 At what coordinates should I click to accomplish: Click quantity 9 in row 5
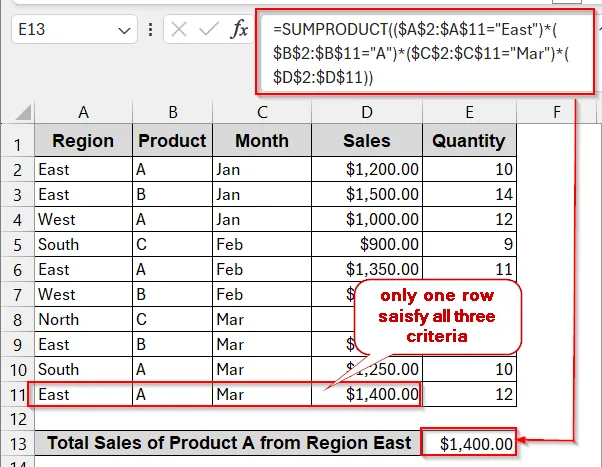[x=470, y=244]
